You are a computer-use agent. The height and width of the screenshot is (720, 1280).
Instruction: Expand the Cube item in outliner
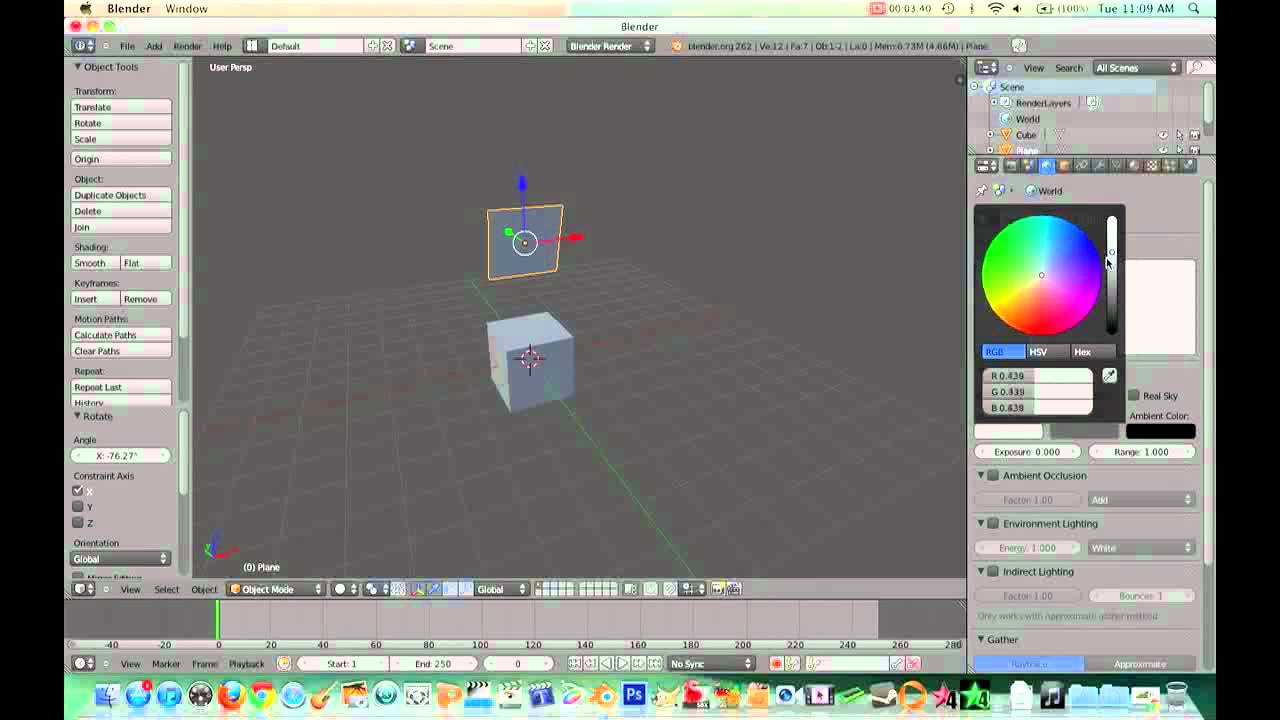coord(990,135)
